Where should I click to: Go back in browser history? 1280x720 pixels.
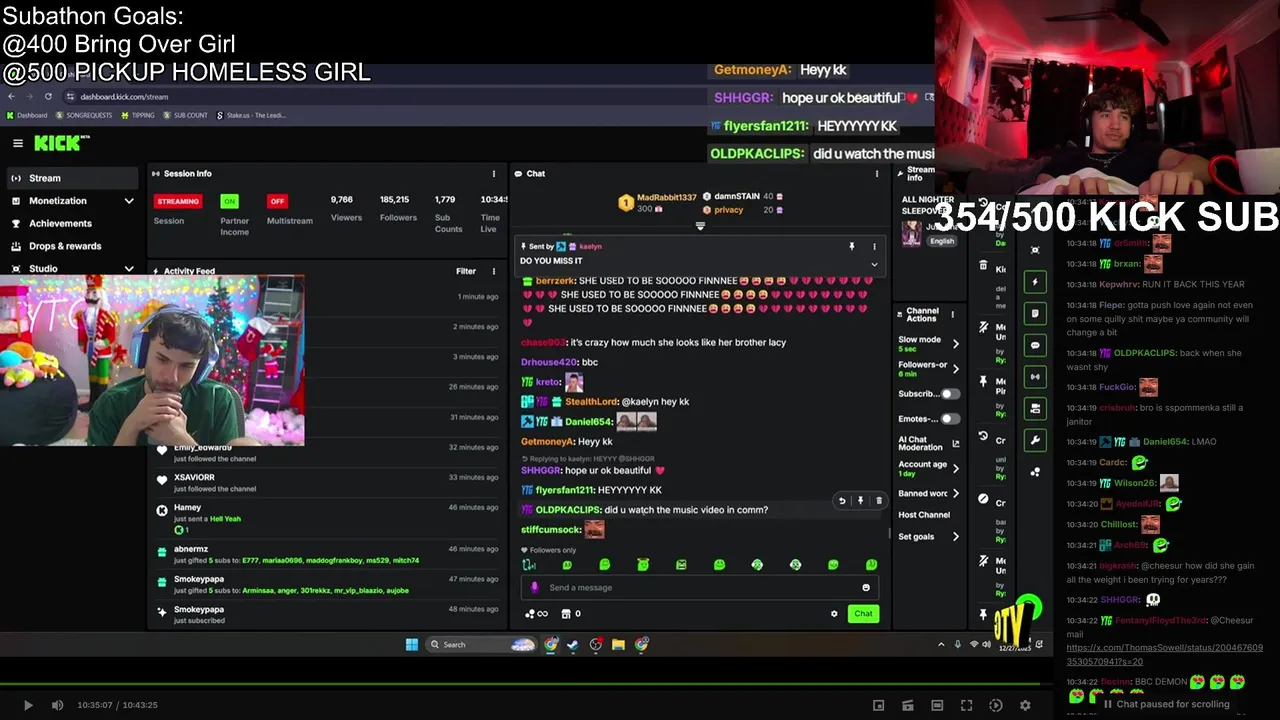(x=11, y=97)
